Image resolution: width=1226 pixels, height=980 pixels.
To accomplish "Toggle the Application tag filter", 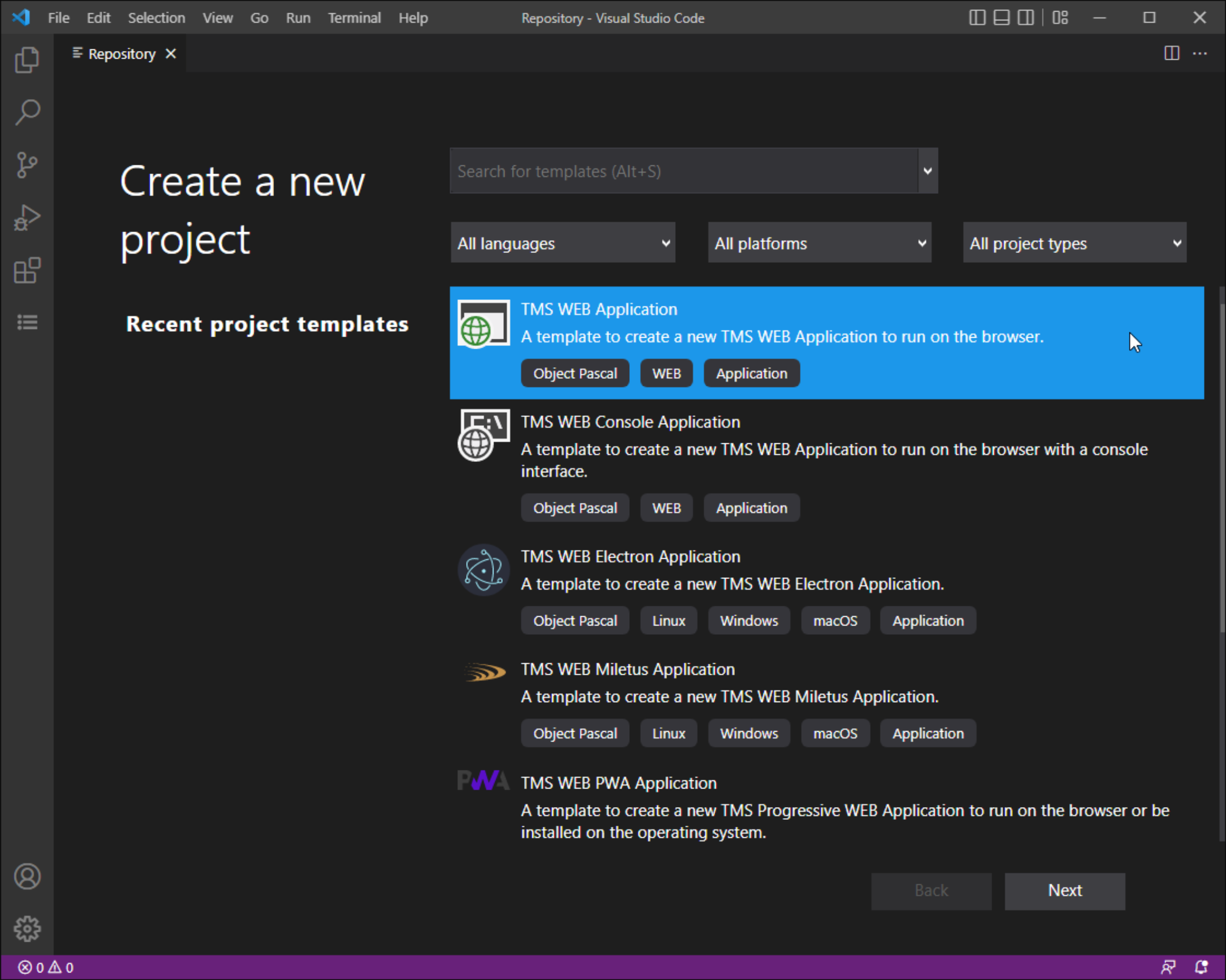I will (752, 373).
